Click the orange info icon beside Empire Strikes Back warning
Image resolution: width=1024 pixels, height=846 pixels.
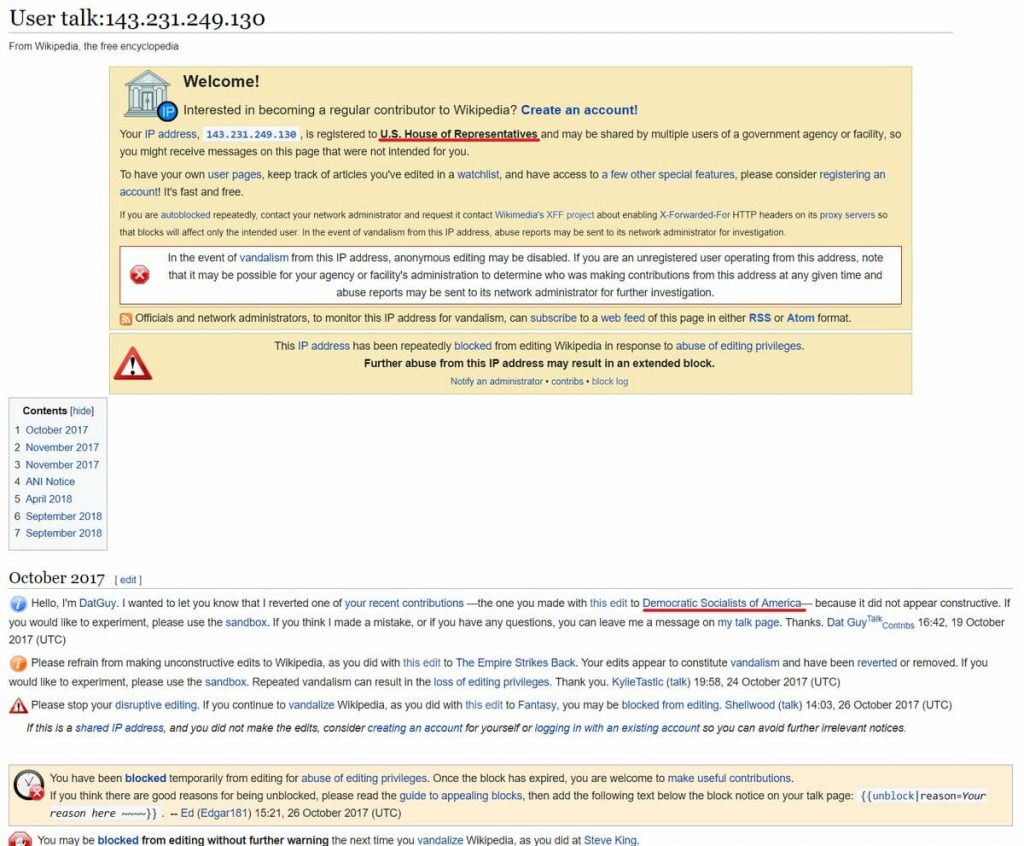pyautogui.click(x=18, y=663)
